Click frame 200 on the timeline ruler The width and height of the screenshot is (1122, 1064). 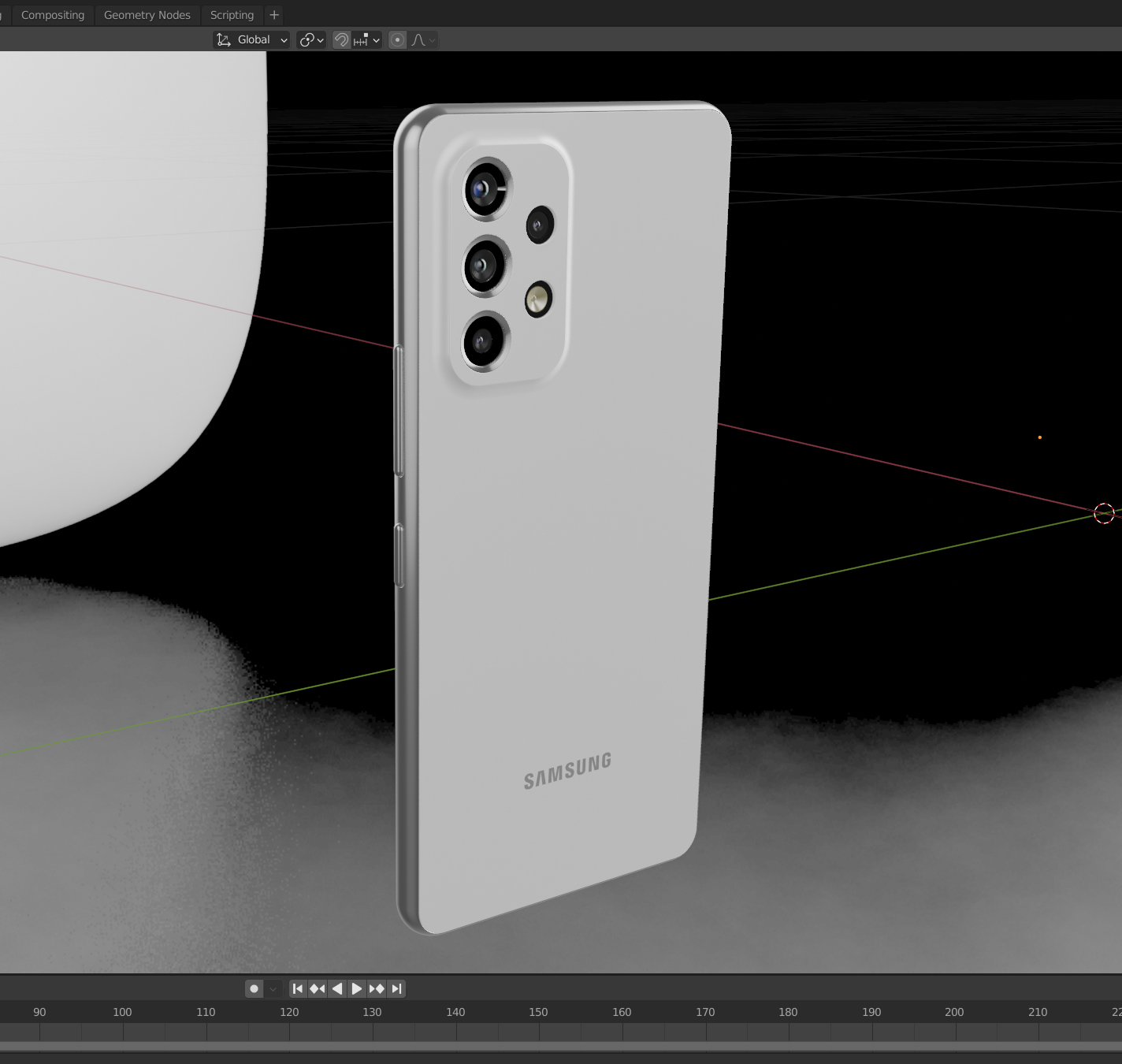[x=954, y=1012]
